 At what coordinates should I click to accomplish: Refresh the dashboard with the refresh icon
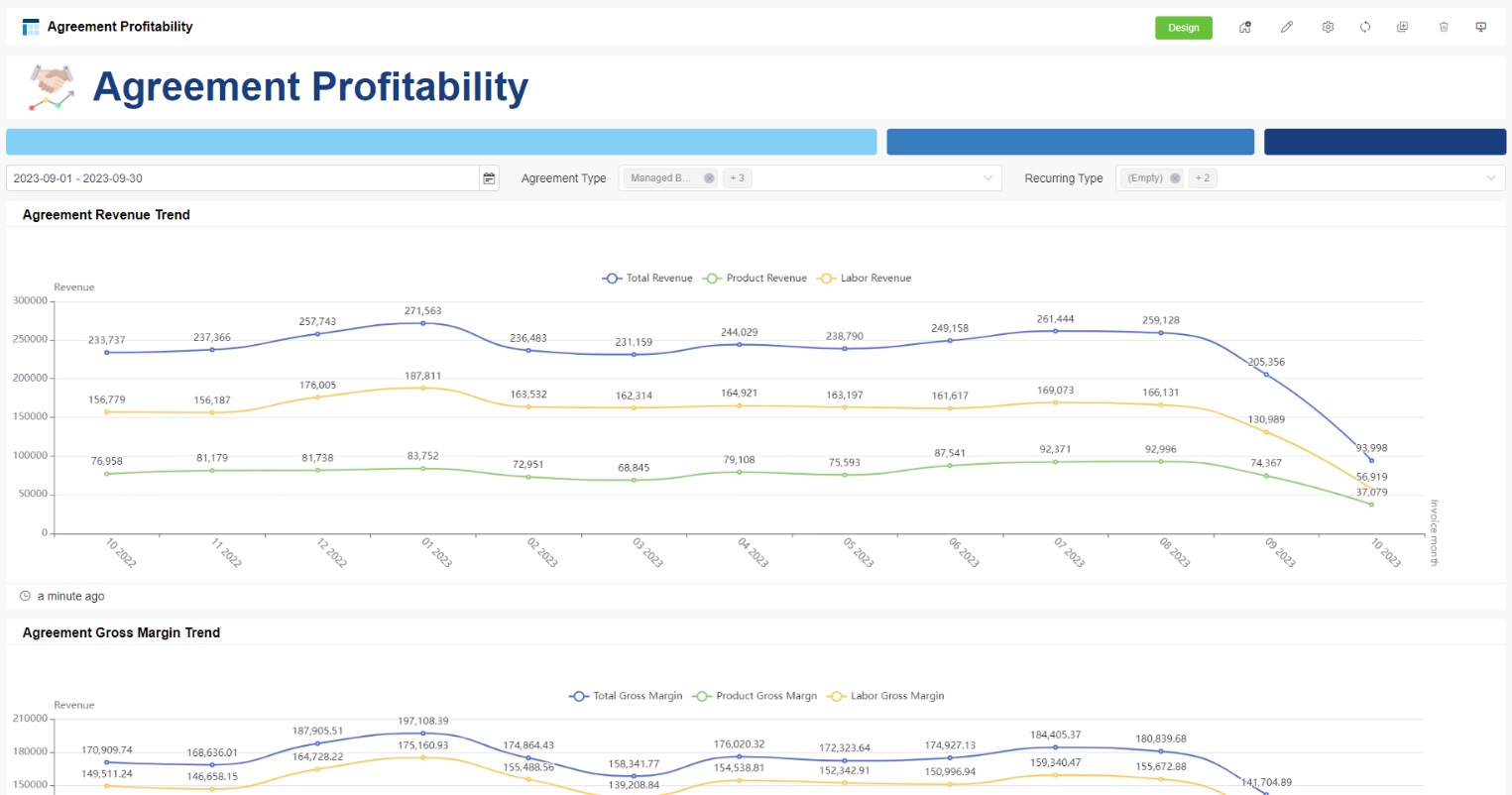click(x=1365, y=27)
